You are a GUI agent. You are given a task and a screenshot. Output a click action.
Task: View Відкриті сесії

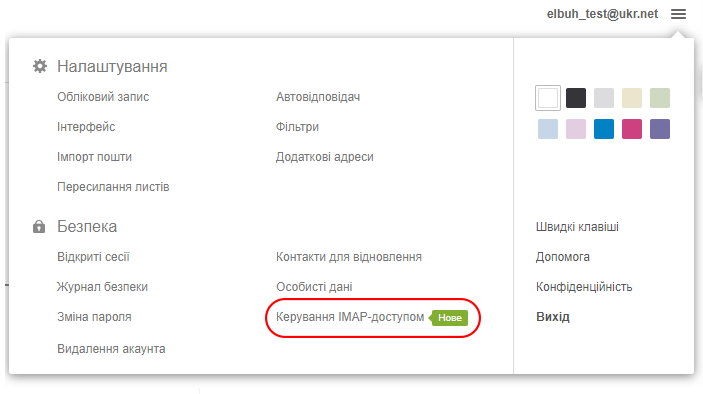pos(93,257)
